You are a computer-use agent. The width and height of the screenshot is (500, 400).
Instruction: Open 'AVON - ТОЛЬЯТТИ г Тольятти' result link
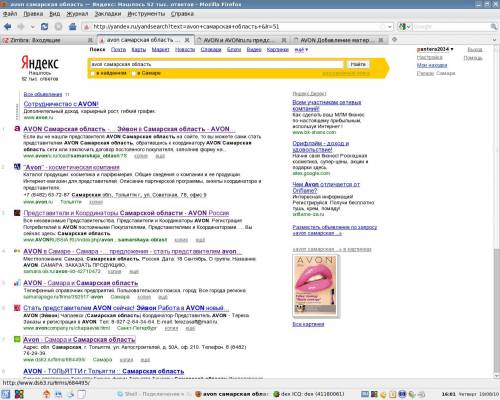tap(104, 371)
